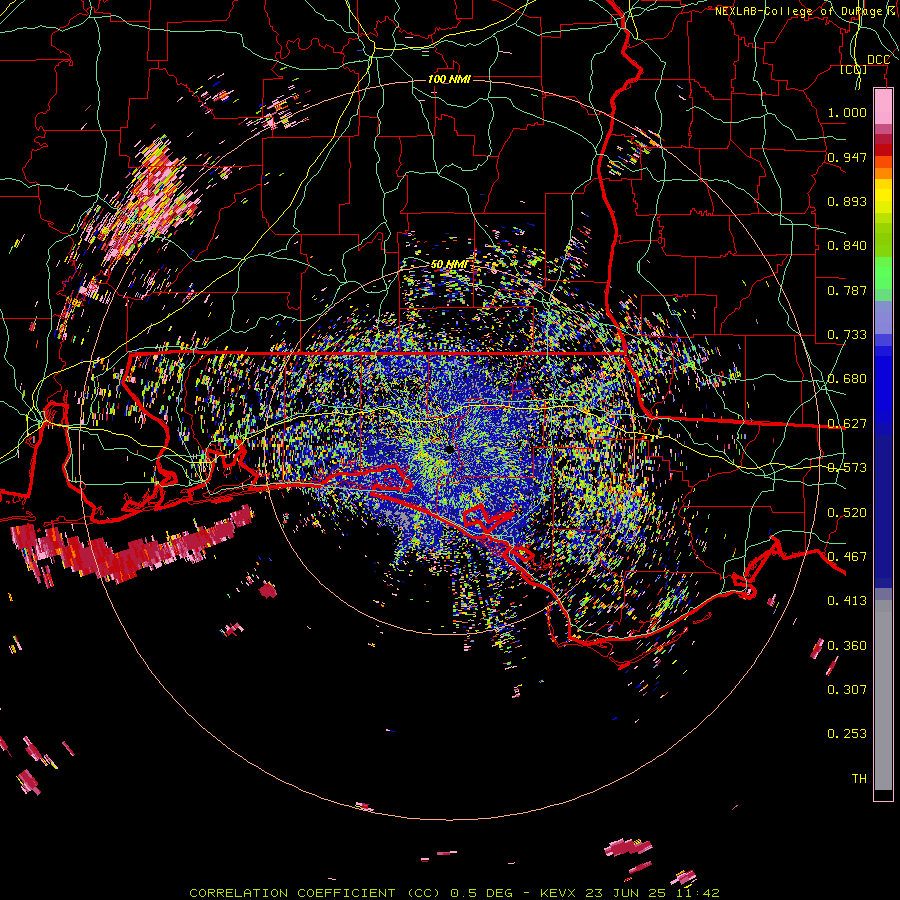Click the [CC] units label
This screenshot has width=900, height=900.
(x=854, y=69)
